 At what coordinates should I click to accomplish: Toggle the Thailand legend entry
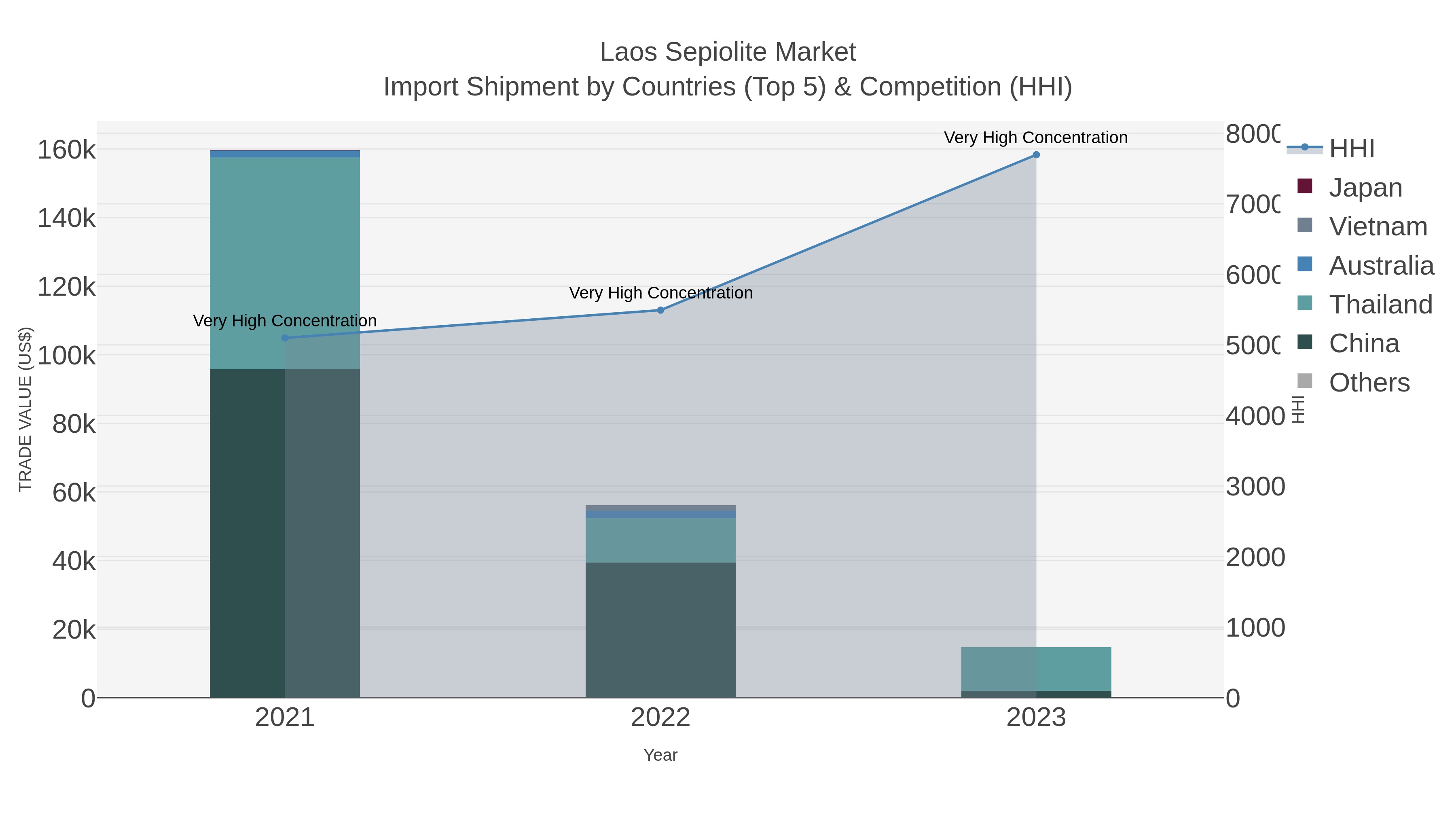click(1365, 305)
